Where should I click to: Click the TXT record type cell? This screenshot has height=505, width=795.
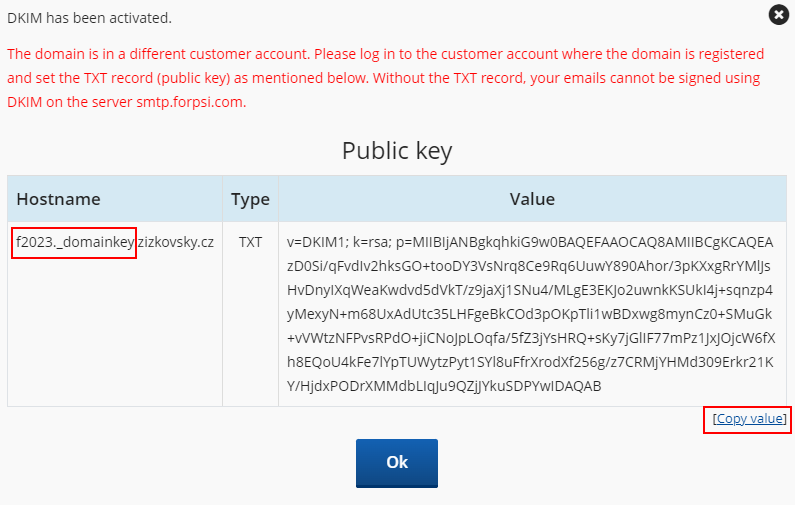coord(250,242)
